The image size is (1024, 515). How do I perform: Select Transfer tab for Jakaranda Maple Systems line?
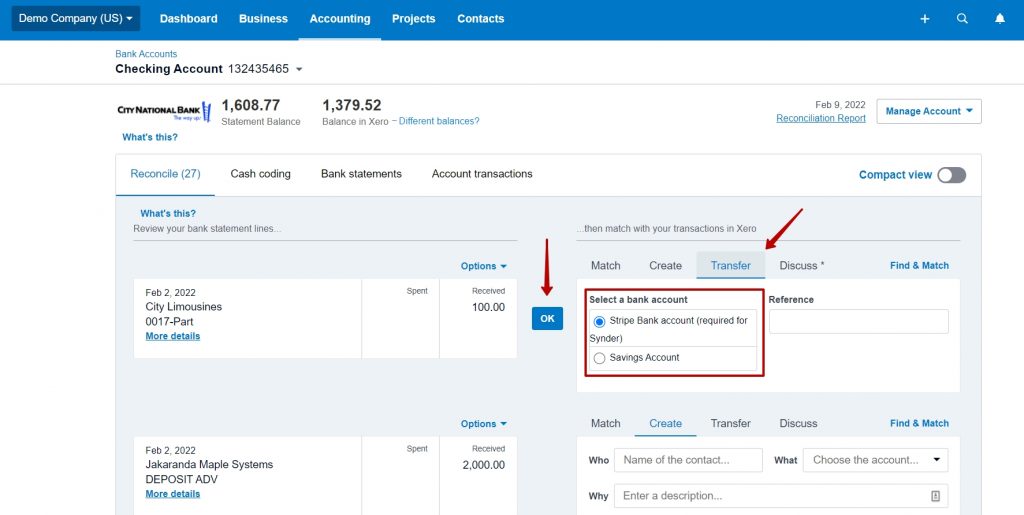pos(731,424)
